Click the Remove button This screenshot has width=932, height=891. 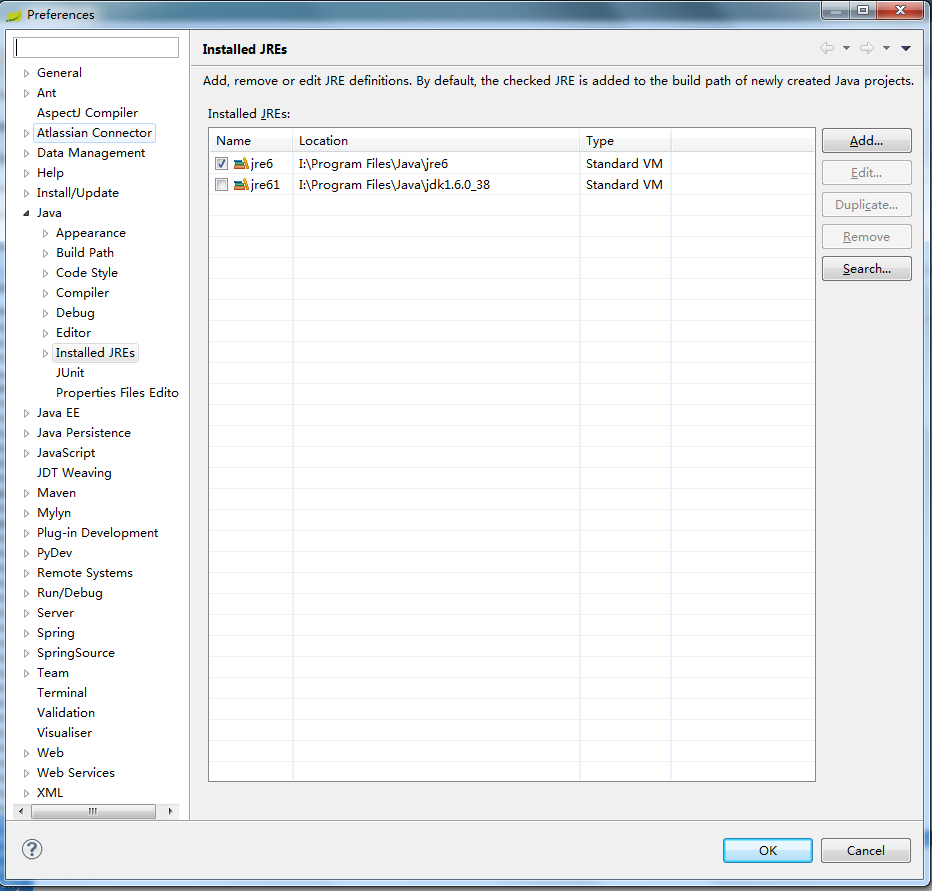coord(867,237)
